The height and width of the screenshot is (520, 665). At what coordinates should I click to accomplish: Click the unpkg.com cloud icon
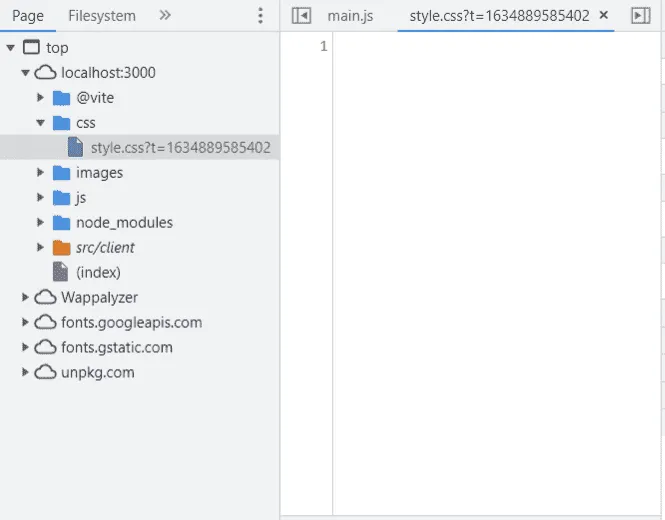[45, 372]
